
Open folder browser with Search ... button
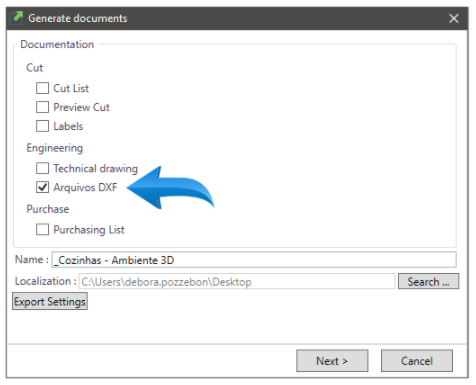[428, 282]
